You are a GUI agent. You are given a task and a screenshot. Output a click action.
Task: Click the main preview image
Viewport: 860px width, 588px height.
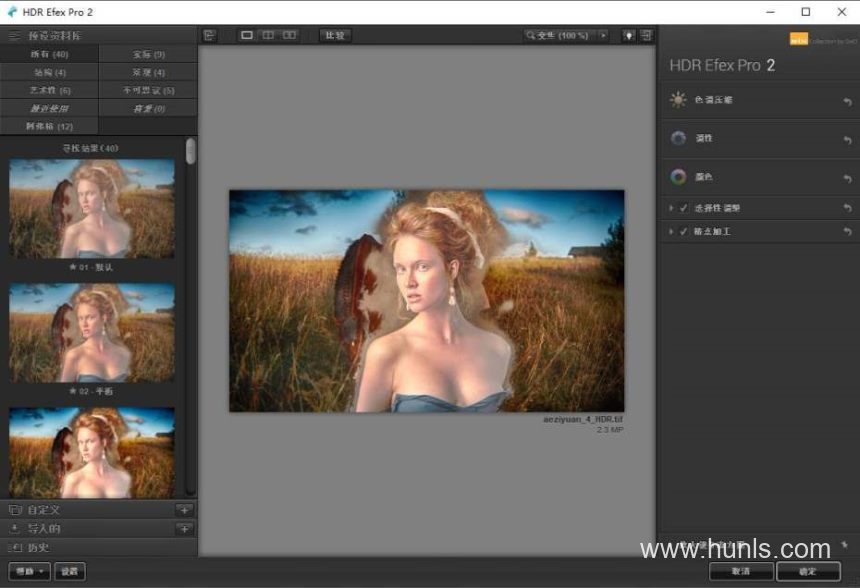tap(426, 301)
